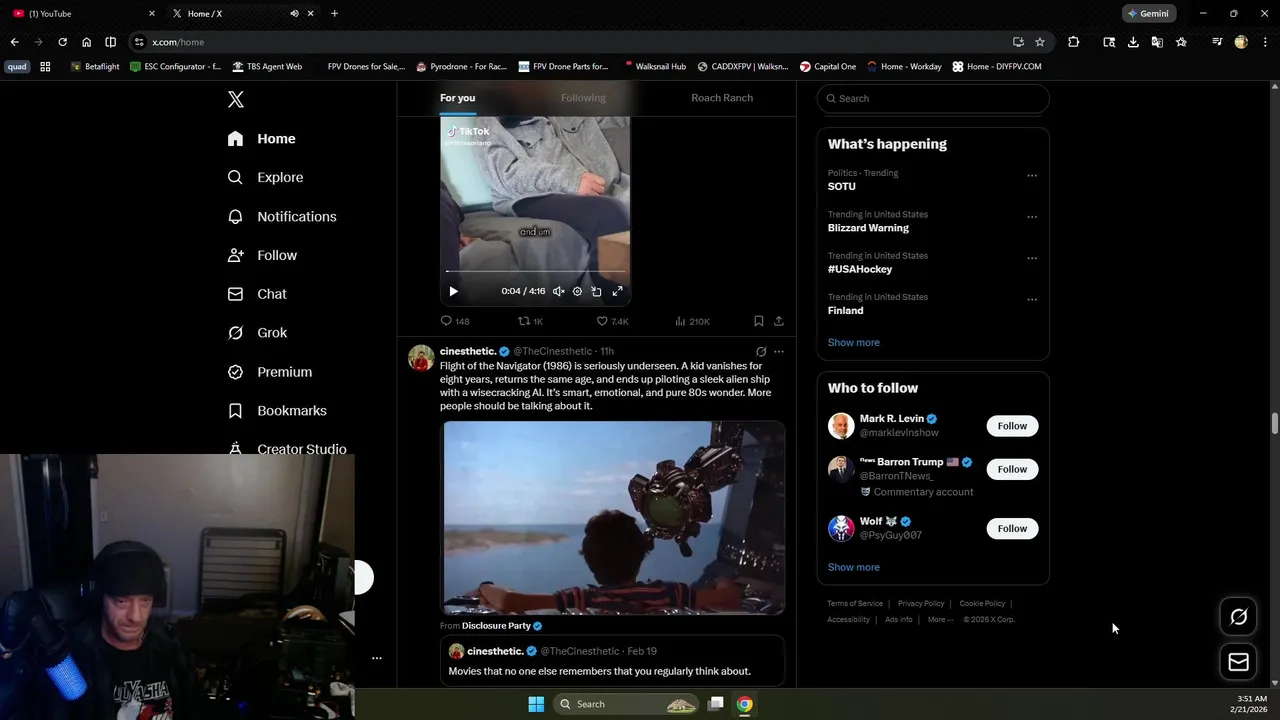
Task: Open the Gemini button in Chrome
Action: [1147, 13]
